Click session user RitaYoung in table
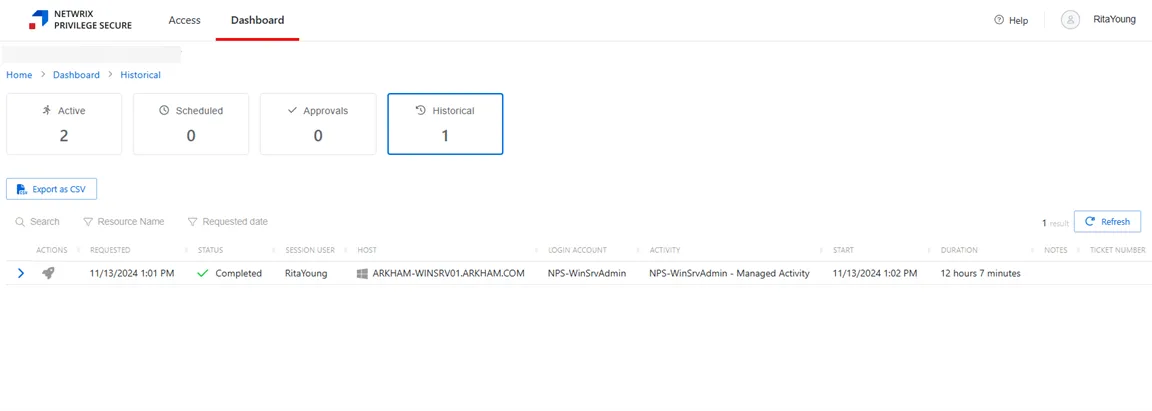 [306, 274]
